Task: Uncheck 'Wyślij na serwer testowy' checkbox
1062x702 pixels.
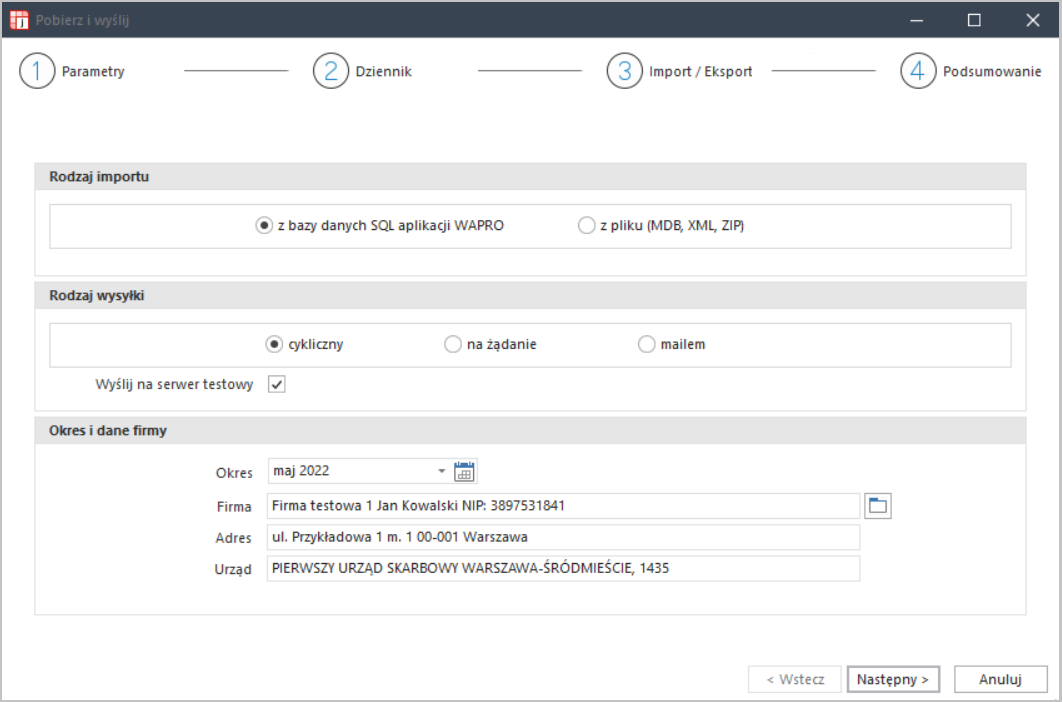Action: 277,385
